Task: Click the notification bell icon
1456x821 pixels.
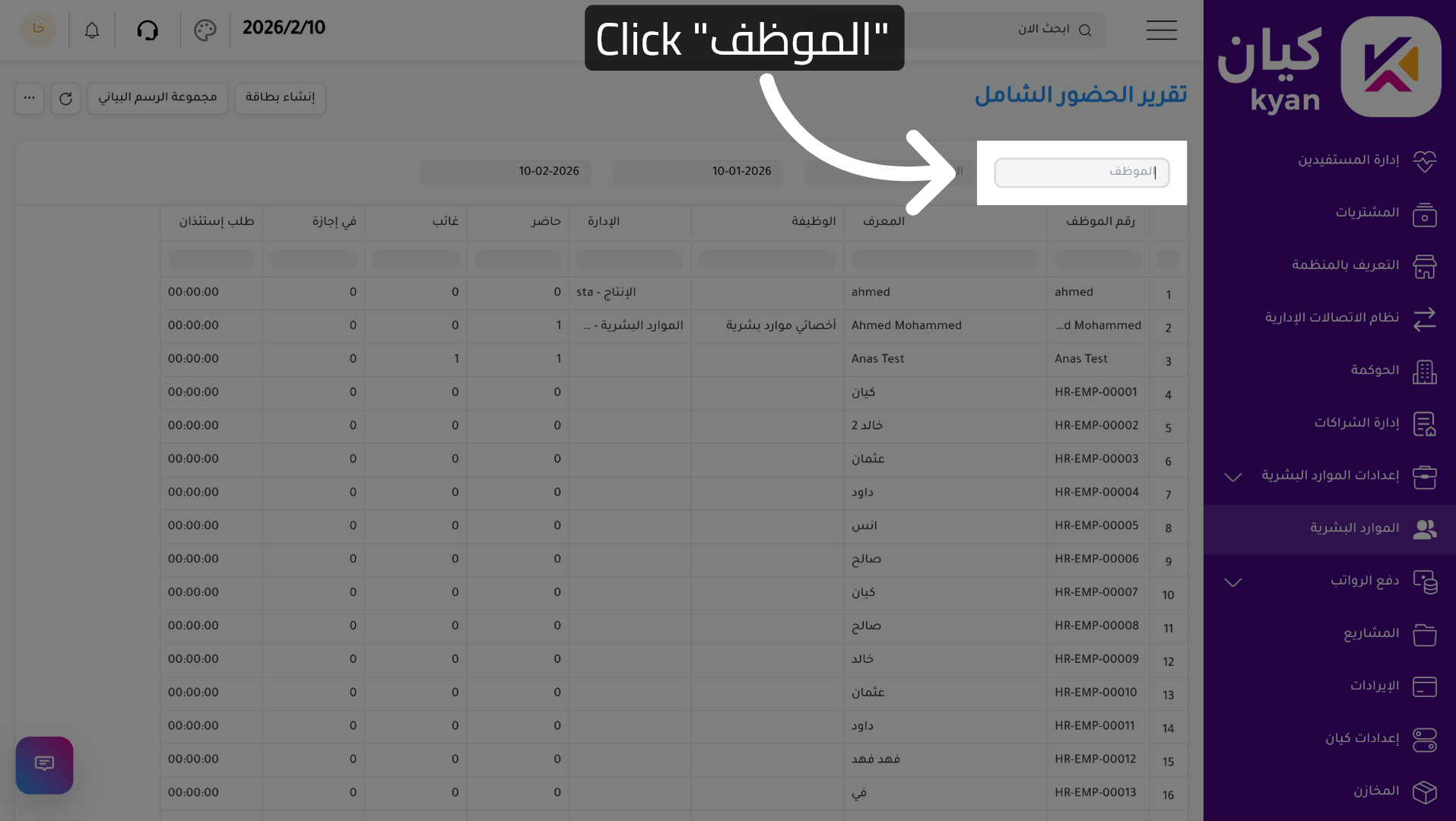Action: (92, 30)
